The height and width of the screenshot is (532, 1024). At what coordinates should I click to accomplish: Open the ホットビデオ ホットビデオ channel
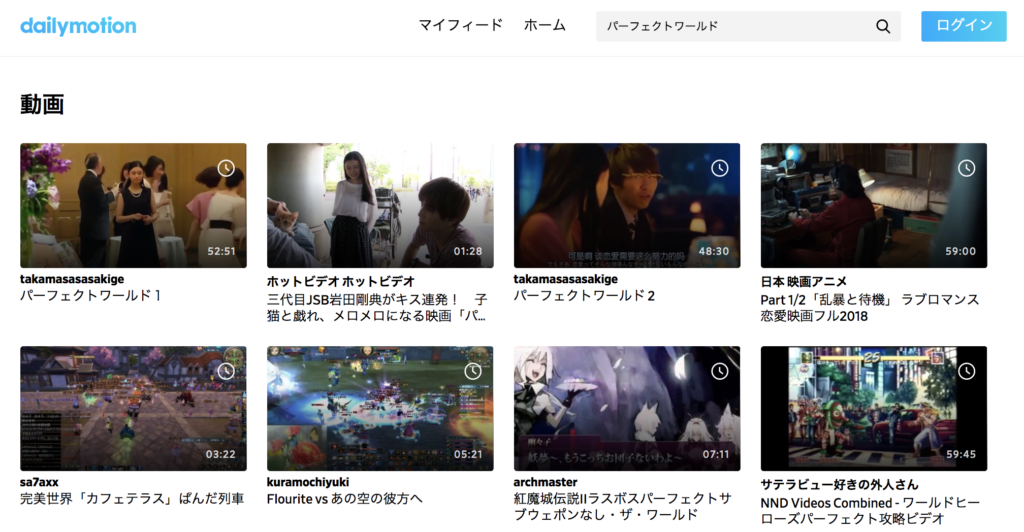341,281
